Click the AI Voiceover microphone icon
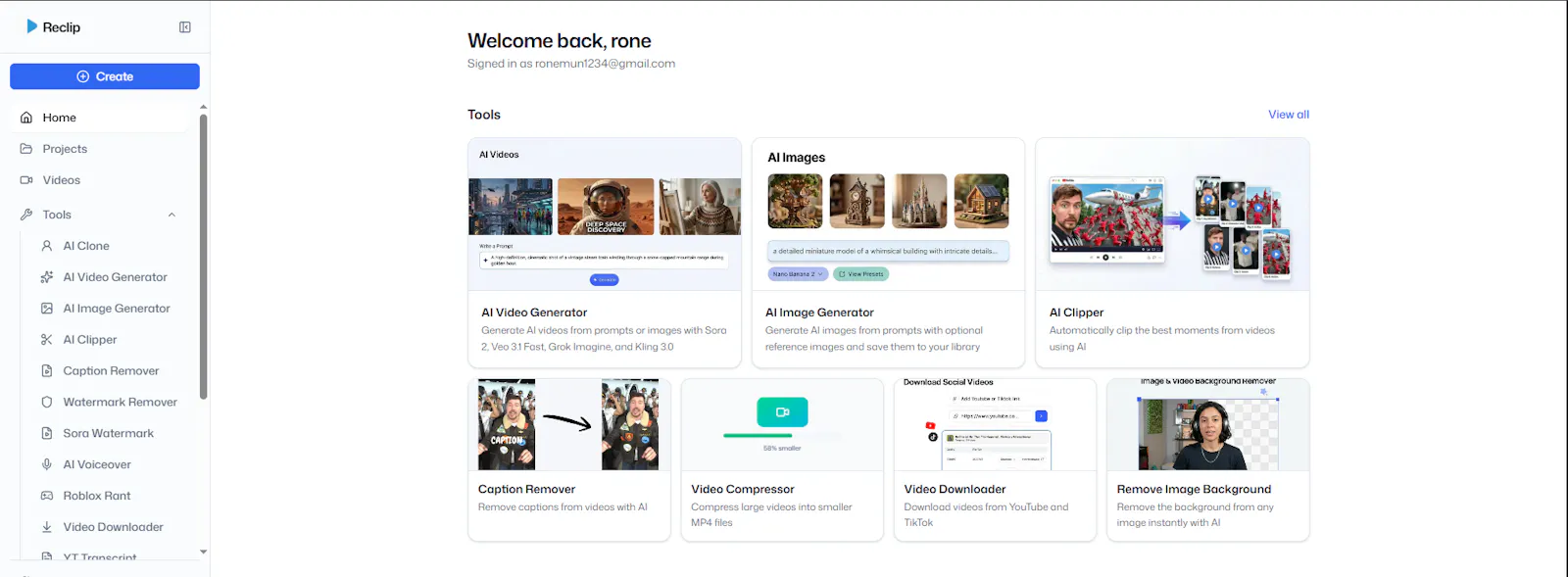1568x577 pixels. 47,464
